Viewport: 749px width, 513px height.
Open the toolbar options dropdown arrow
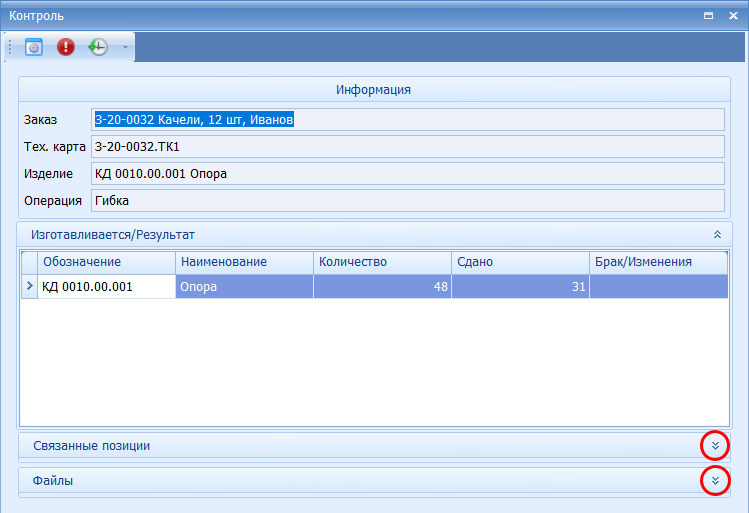click(125, 47)
